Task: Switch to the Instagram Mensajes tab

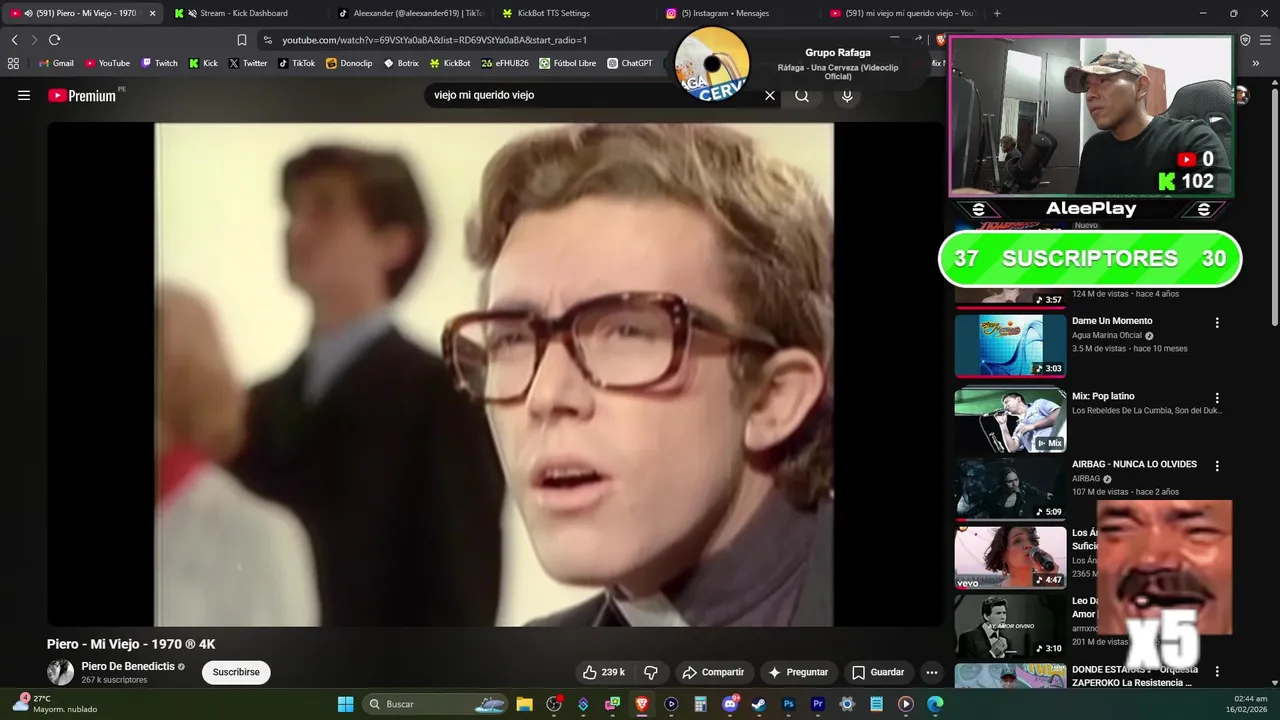Action: (725, 13)
